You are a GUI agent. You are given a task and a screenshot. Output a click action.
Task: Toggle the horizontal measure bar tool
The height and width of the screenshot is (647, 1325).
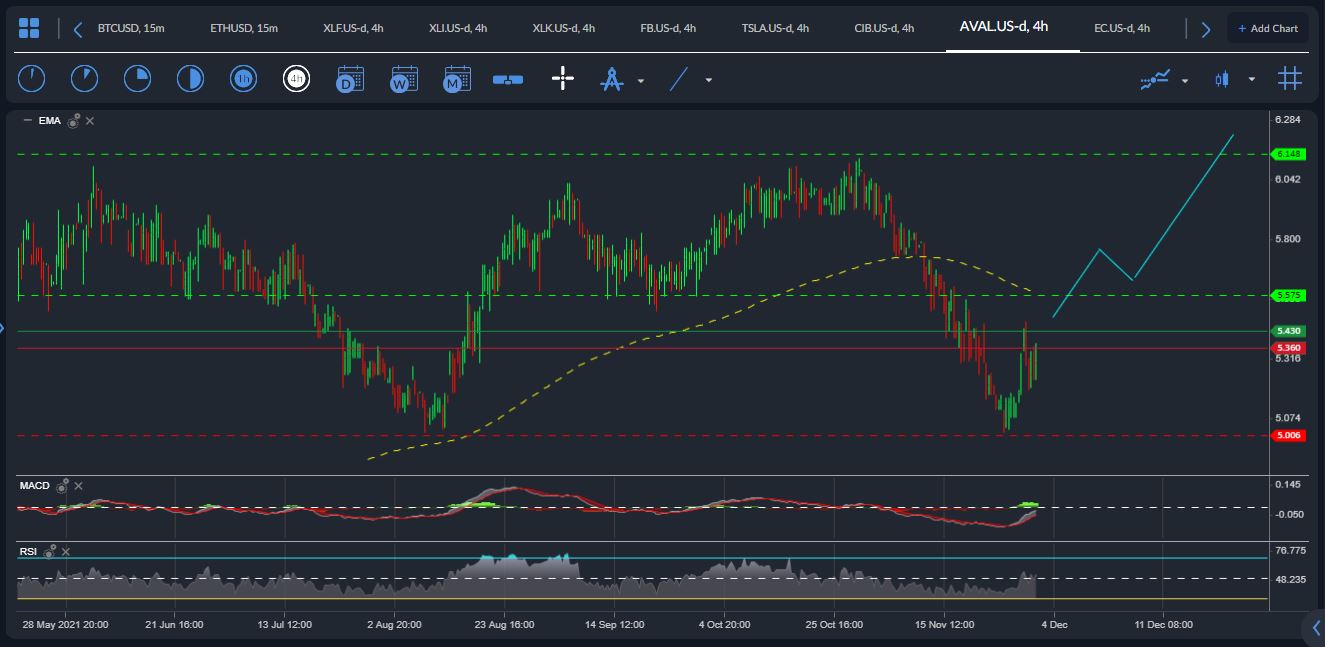tap(508, 79)
